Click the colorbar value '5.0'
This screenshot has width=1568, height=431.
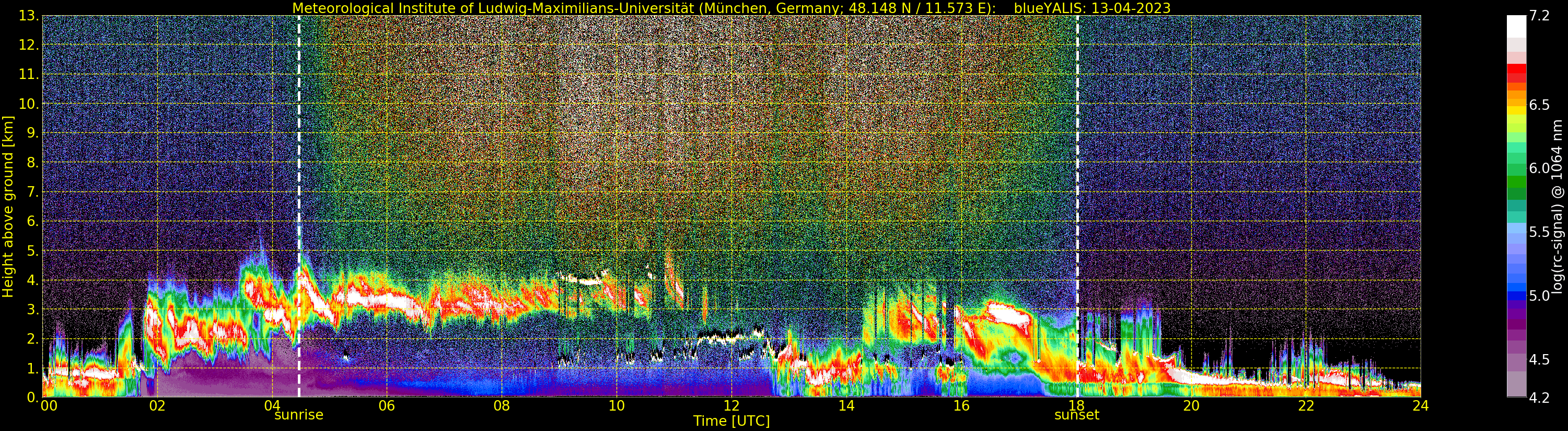click(1539, 296)
